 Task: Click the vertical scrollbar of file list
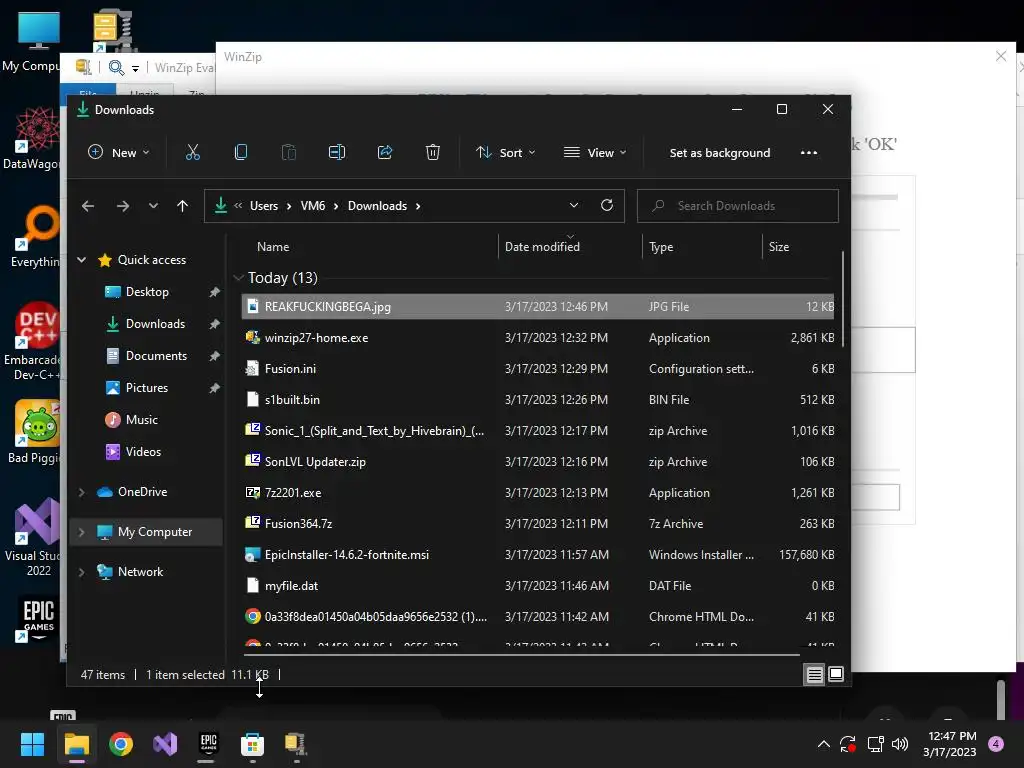(x=843, y=299)
